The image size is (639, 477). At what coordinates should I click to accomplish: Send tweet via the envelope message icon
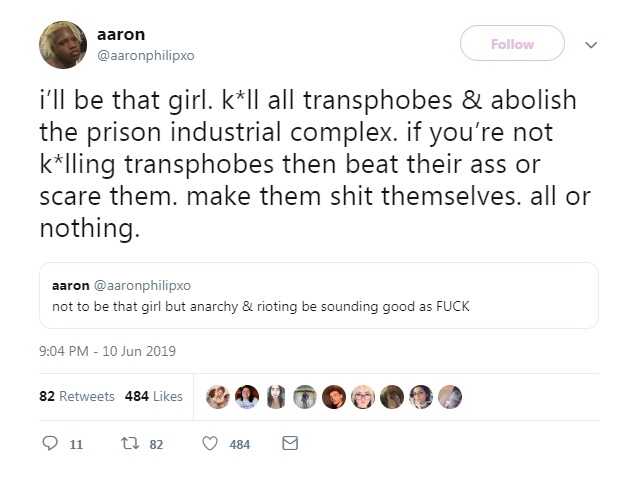[x=290, y=443]
